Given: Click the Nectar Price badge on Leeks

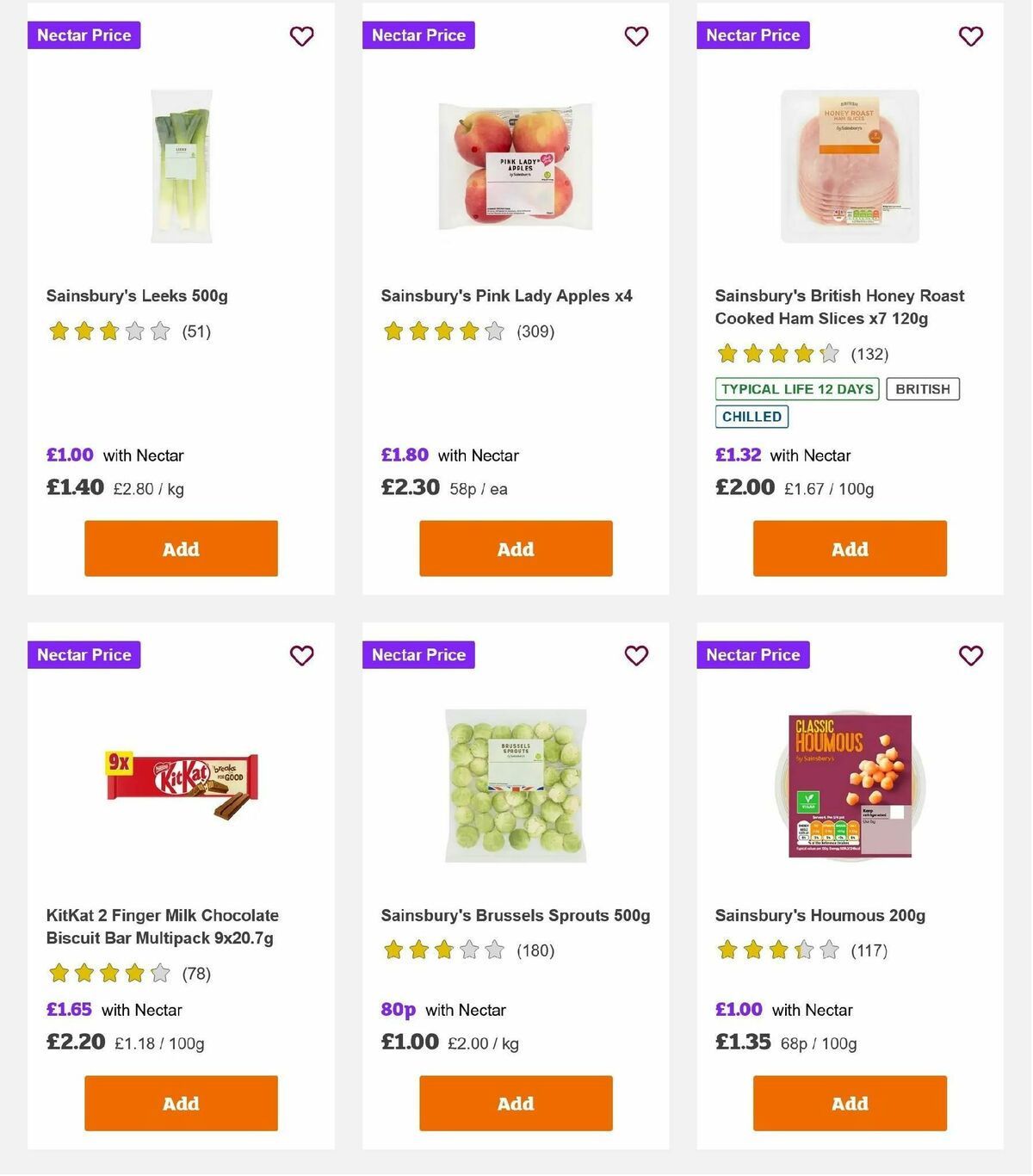Looking at the screenshot, I should point(84,35).
